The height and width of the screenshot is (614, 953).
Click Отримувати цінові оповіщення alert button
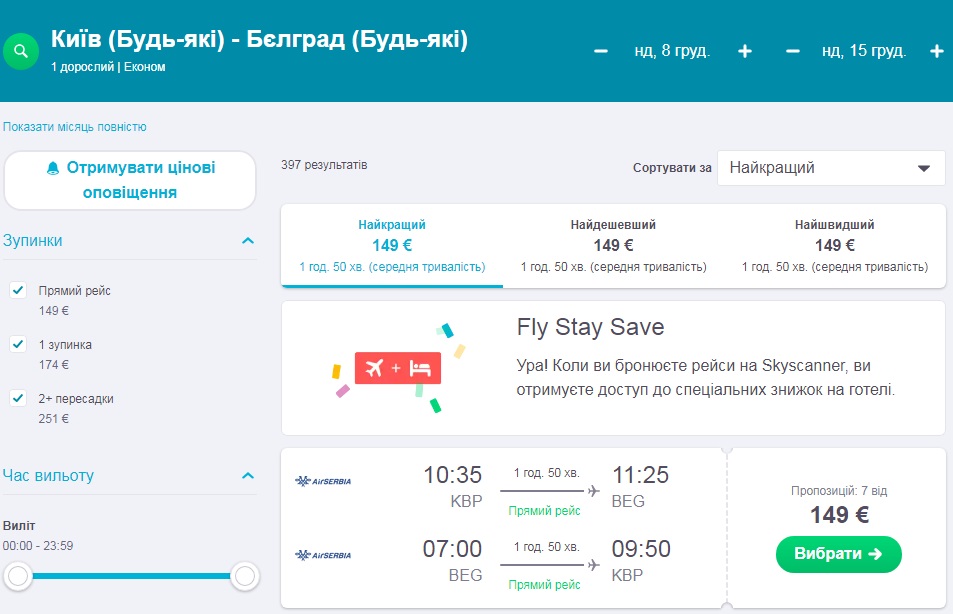coord(130,180)
